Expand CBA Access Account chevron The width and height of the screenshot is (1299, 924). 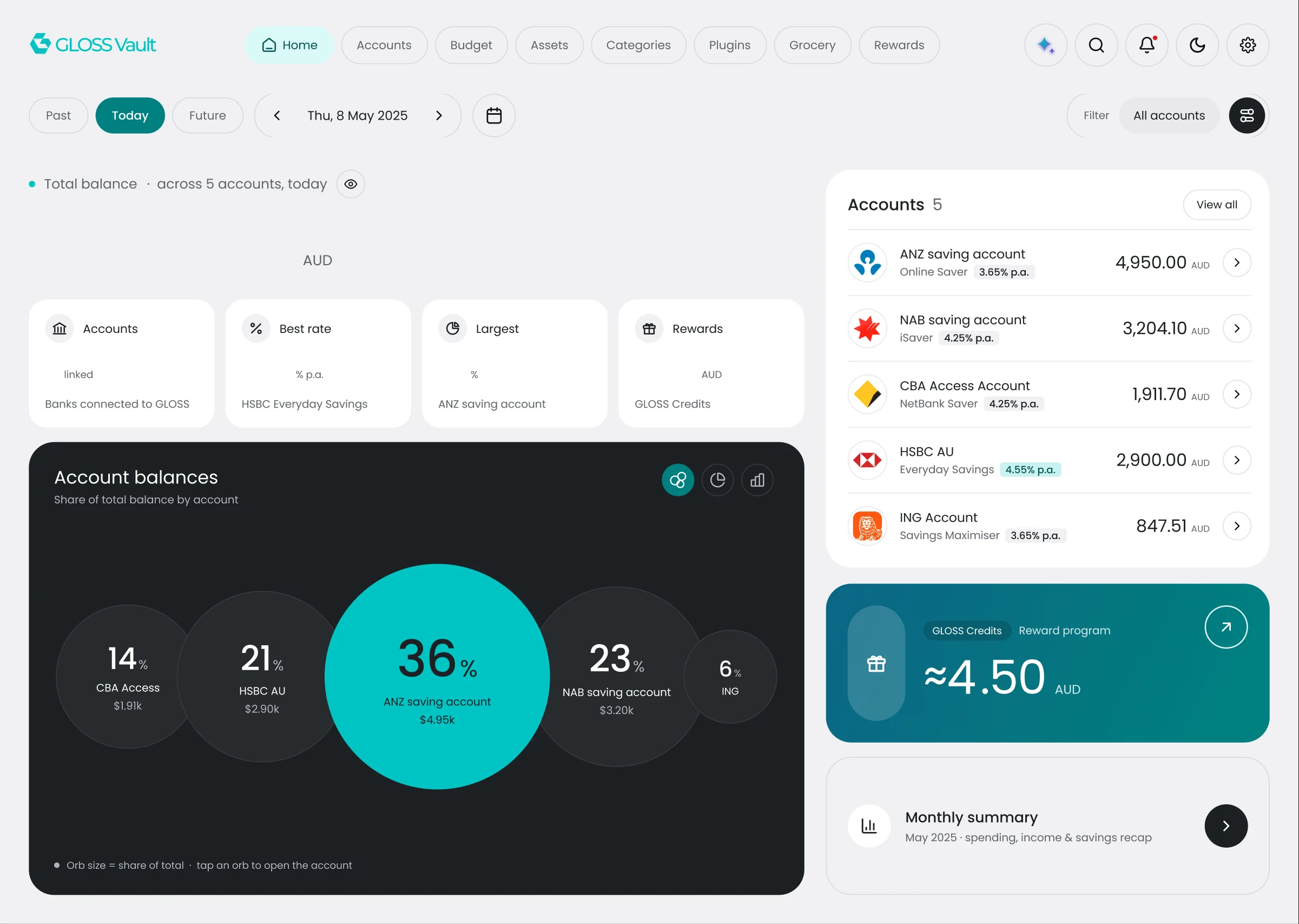pyautogui.click(x=1236, y=394)
